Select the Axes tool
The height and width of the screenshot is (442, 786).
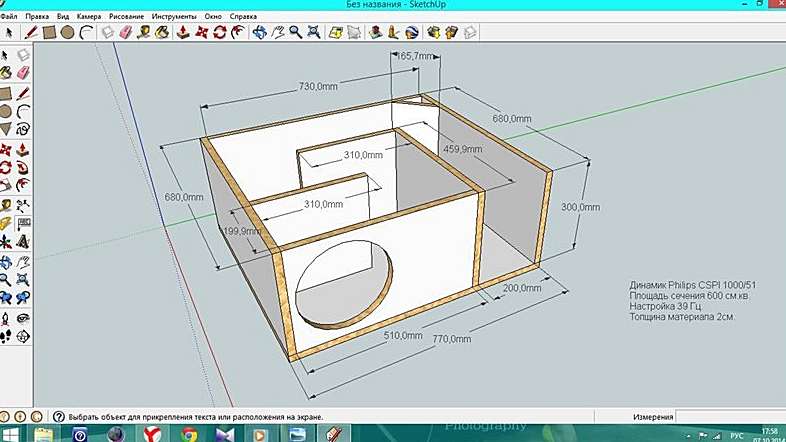[6, 242]
